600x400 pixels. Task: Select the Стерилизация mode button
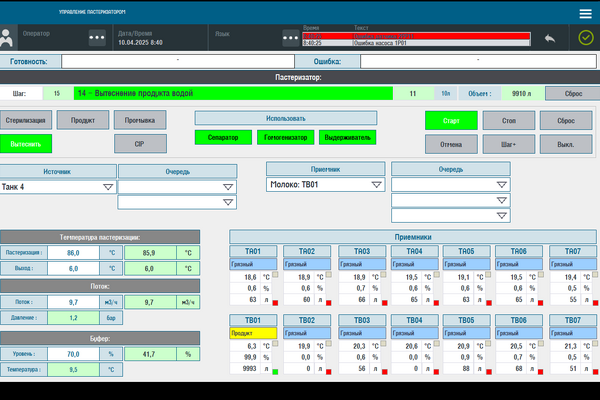tap(26, 120)
